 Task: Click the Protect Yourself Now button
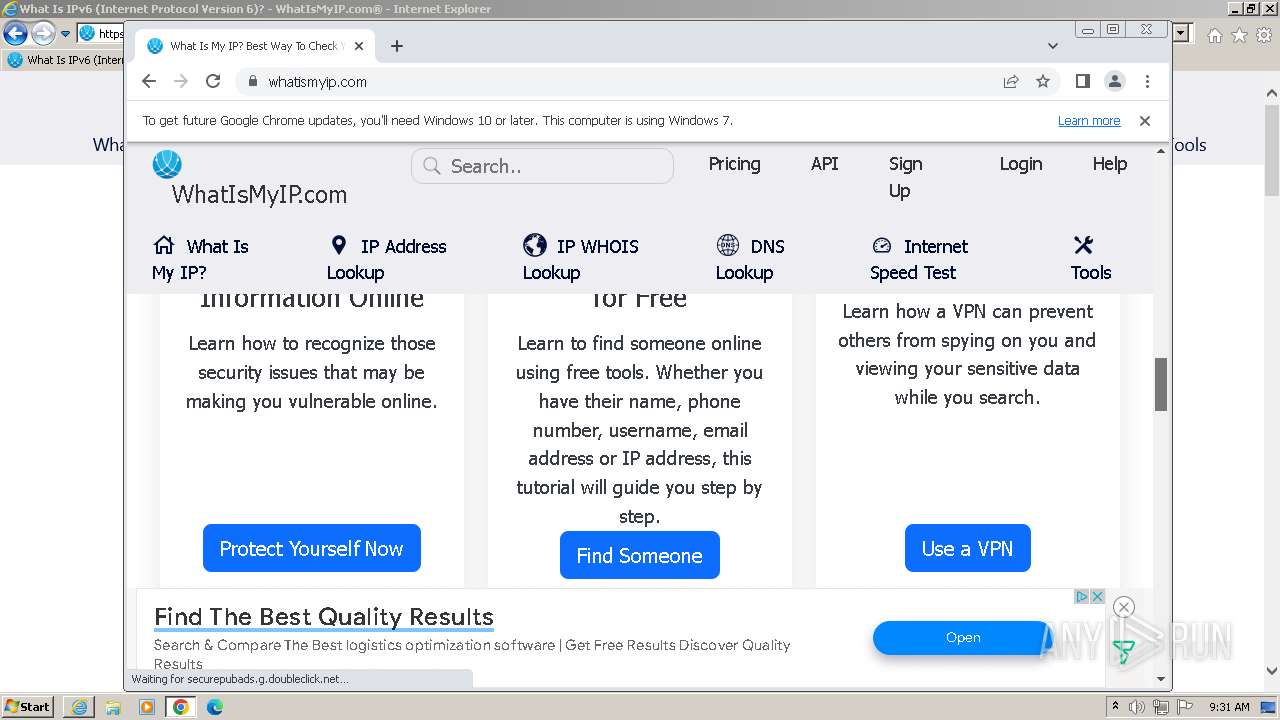[312, 548]
